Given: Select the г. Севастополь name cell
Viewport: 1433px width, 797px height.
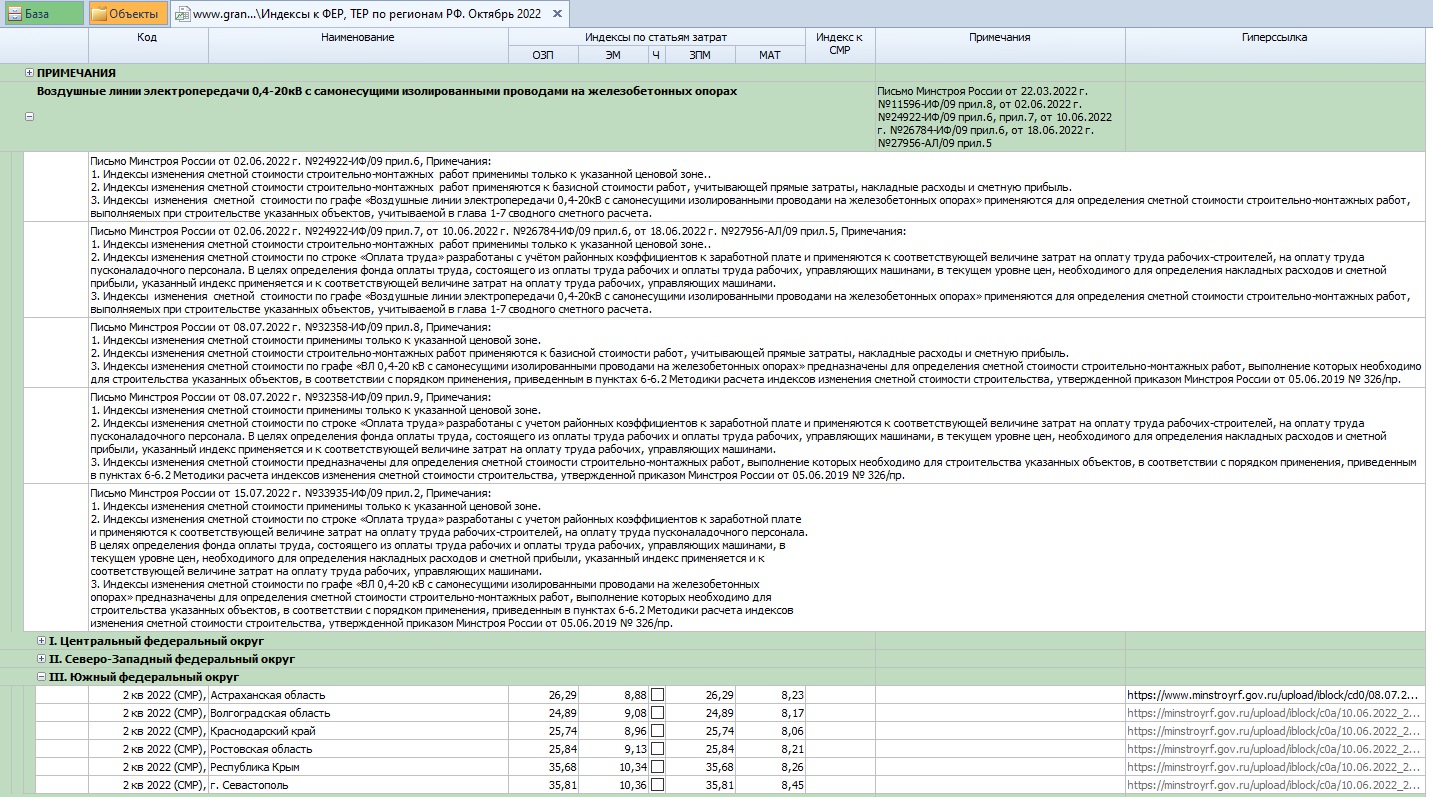Looking at the screenshot, I should coord(358,785).
